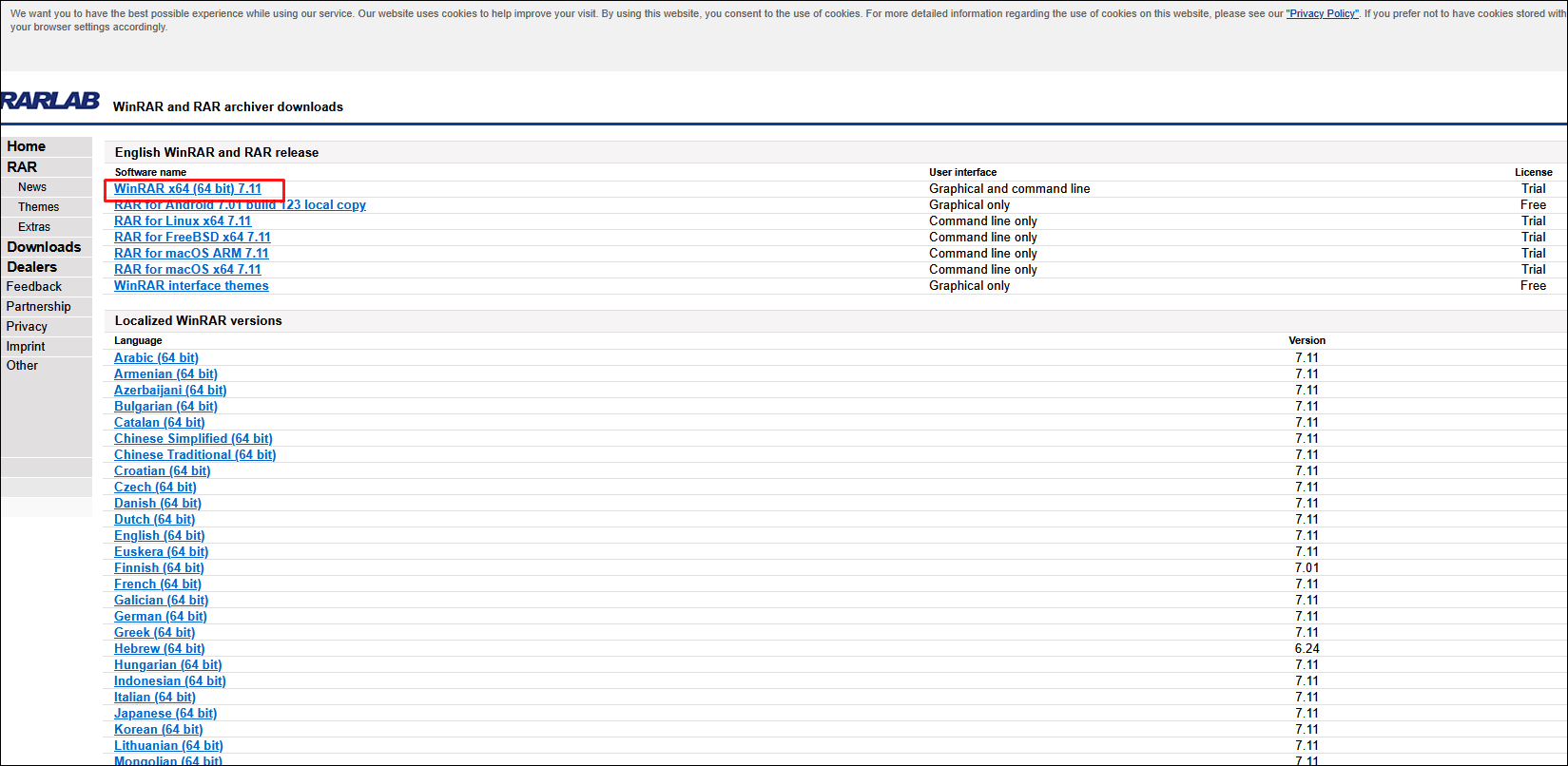This screenshot has height=766, width=1568.
Task: Open Themes in the sidebar
Action: (x=39, y=207)
